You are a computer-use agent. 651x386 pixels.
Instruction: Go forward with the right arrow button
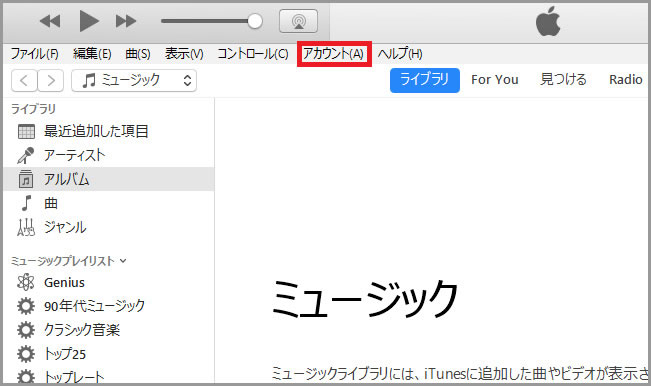tap(51, 80)
